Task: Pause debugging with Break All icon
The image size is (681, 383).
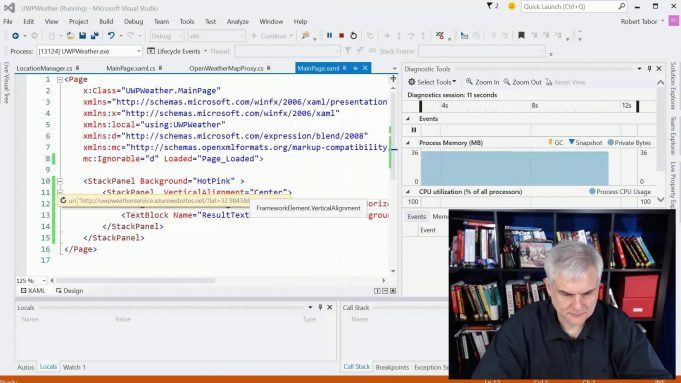Action: [329, 36]
